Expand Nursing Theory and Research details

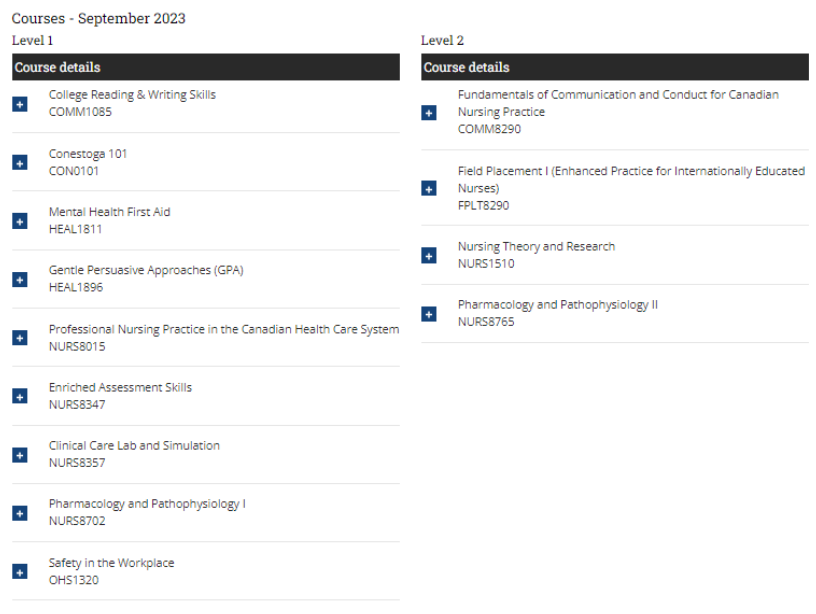pyautogui.click(x=429, y=256)
